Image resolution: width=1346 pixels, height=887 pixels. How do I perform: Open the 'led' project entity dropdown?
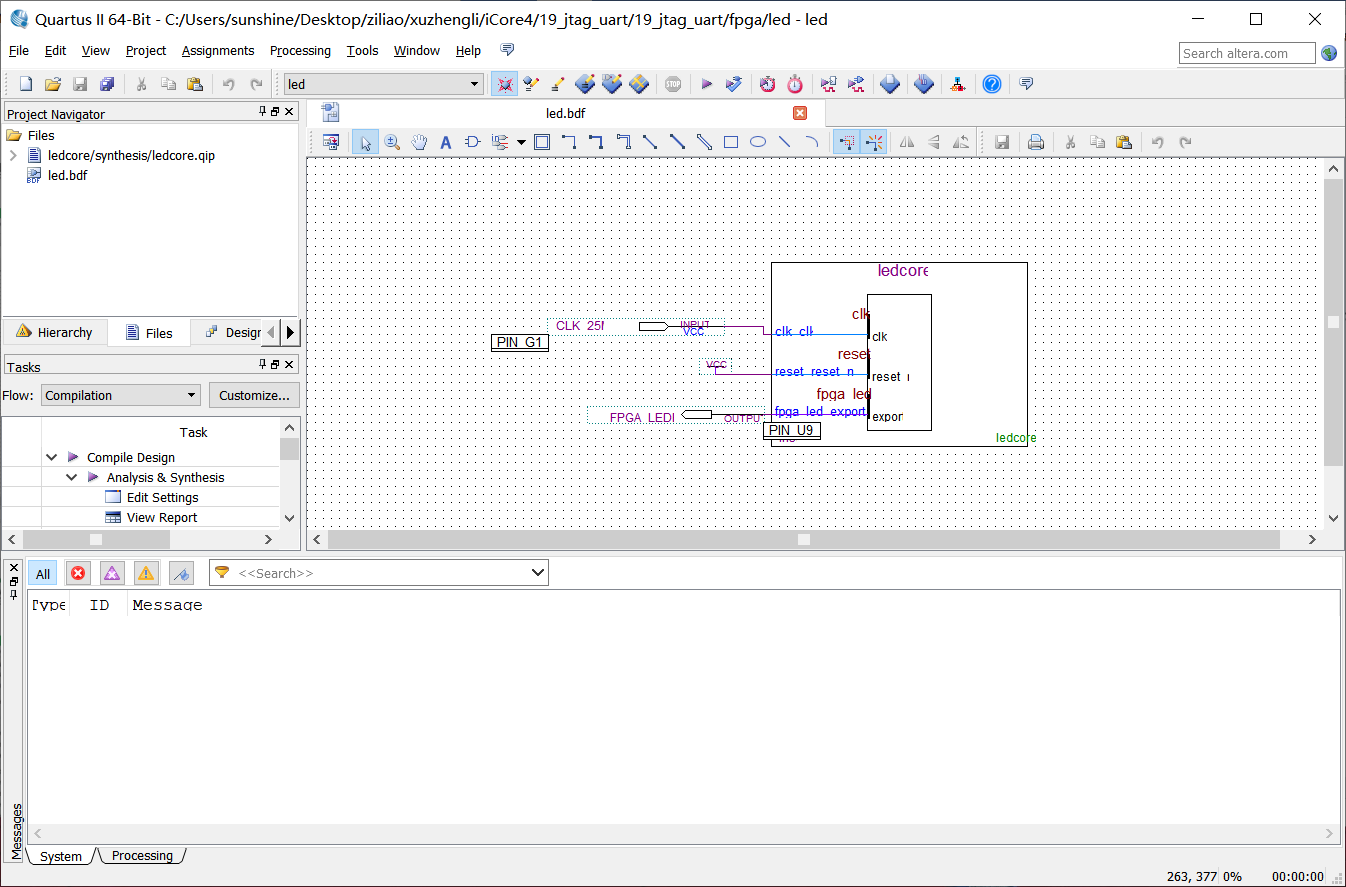pos(476,84)
